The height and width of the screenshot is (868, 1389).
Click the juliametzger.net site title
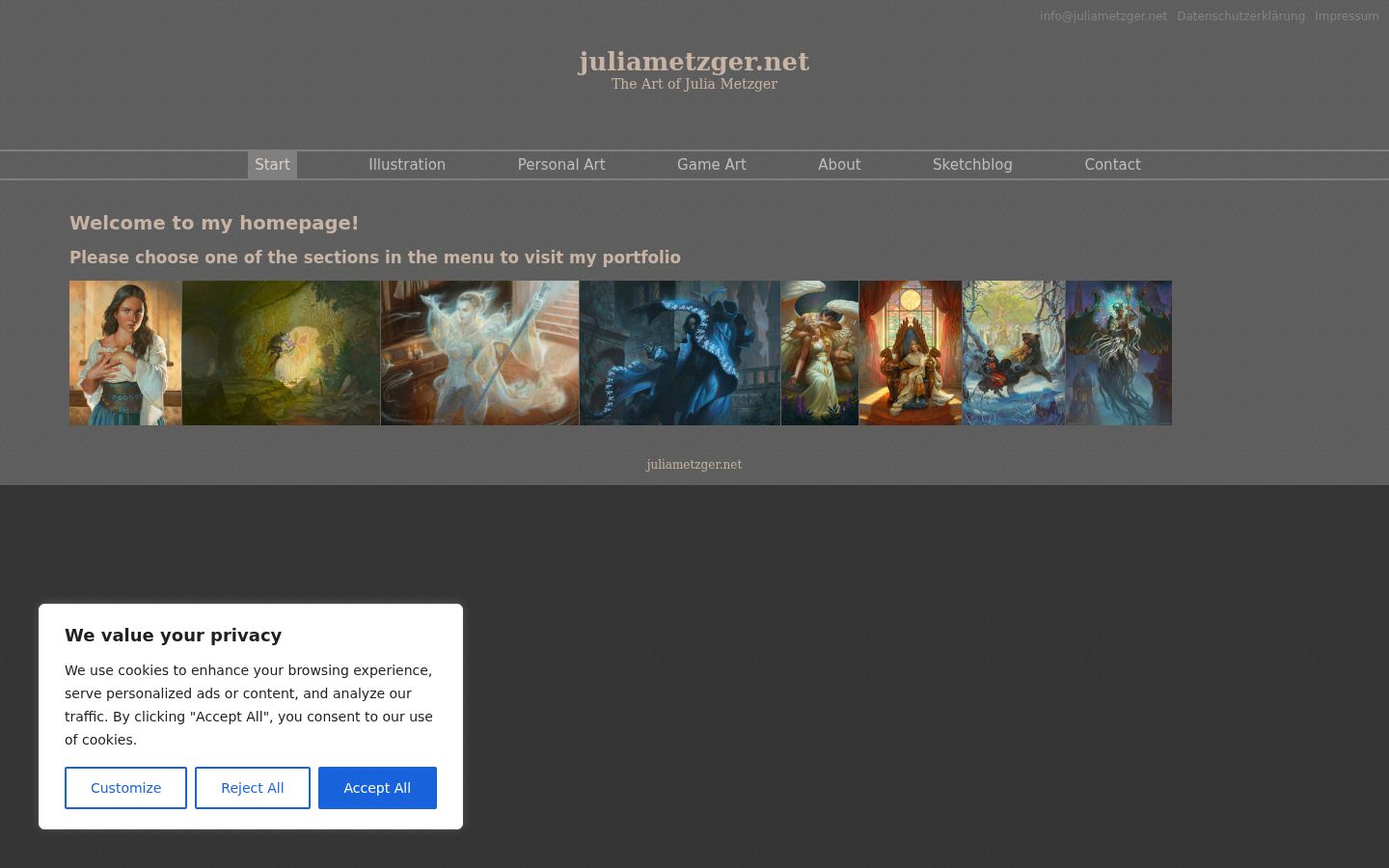(694, 62)
